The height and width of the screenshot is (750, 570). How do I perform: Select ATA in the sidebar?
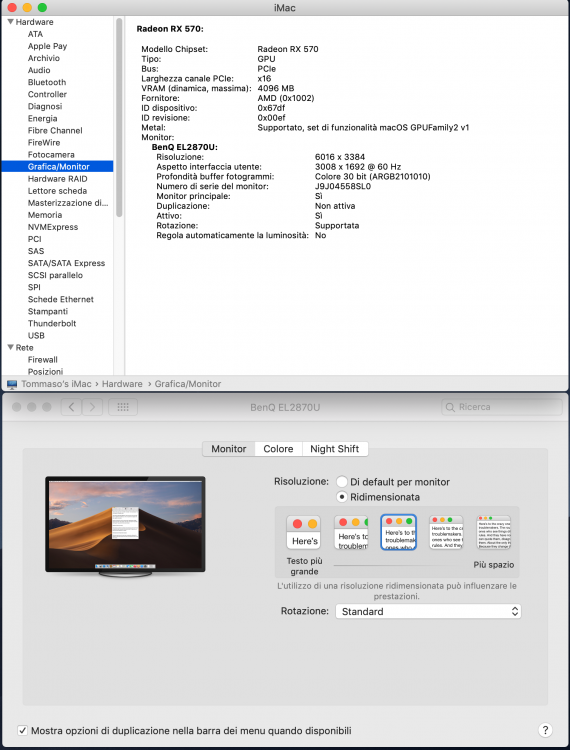pos(35,34)
